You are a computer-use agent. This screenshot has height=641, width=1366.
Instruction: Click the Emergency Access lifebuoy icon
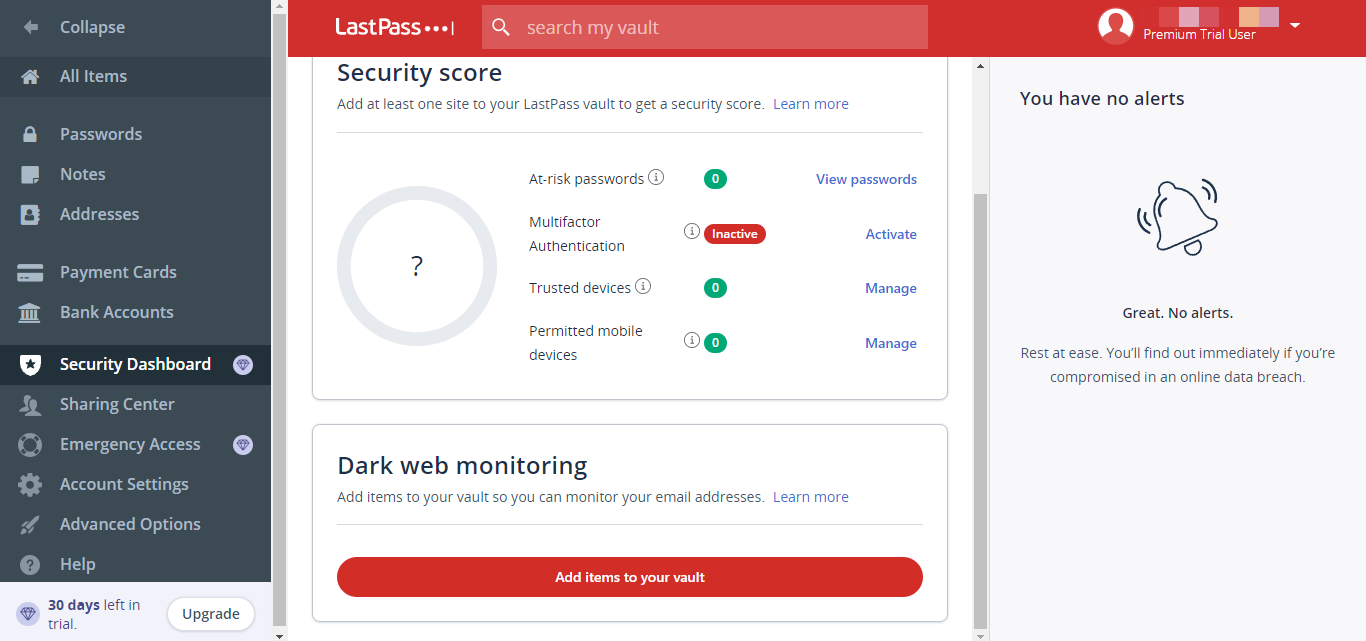pos(30,444)
